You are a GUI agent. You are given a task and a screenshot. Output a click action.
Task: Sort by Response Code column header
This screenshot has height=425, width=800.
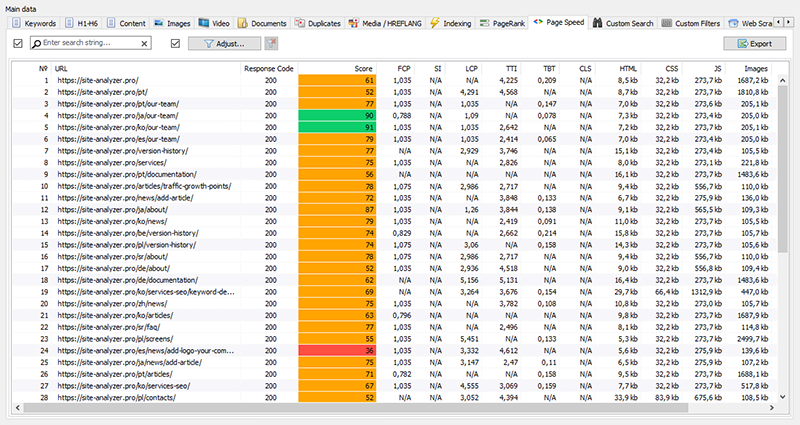point(268,68)
